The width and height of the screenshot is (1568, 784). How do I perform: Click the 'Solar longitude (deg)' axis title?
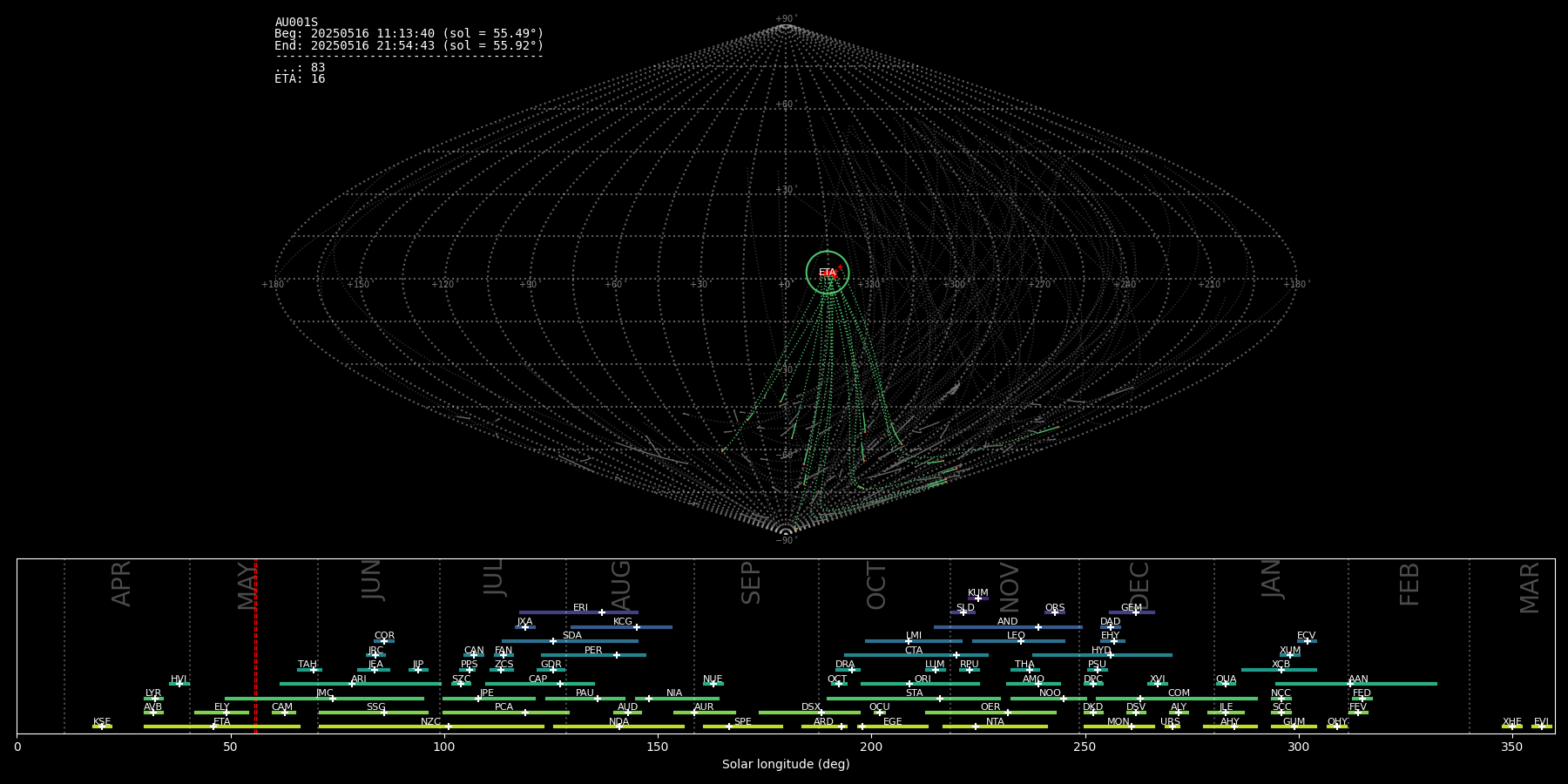786,765
